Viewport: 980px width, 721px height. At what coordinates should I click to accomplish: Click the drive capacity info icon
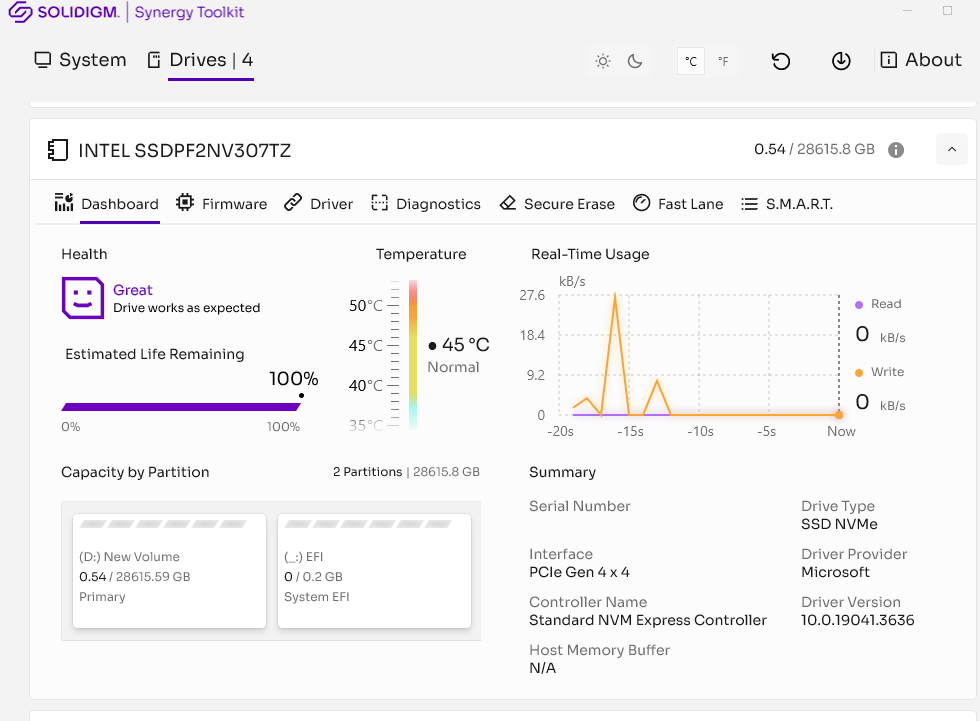(896, 150)
